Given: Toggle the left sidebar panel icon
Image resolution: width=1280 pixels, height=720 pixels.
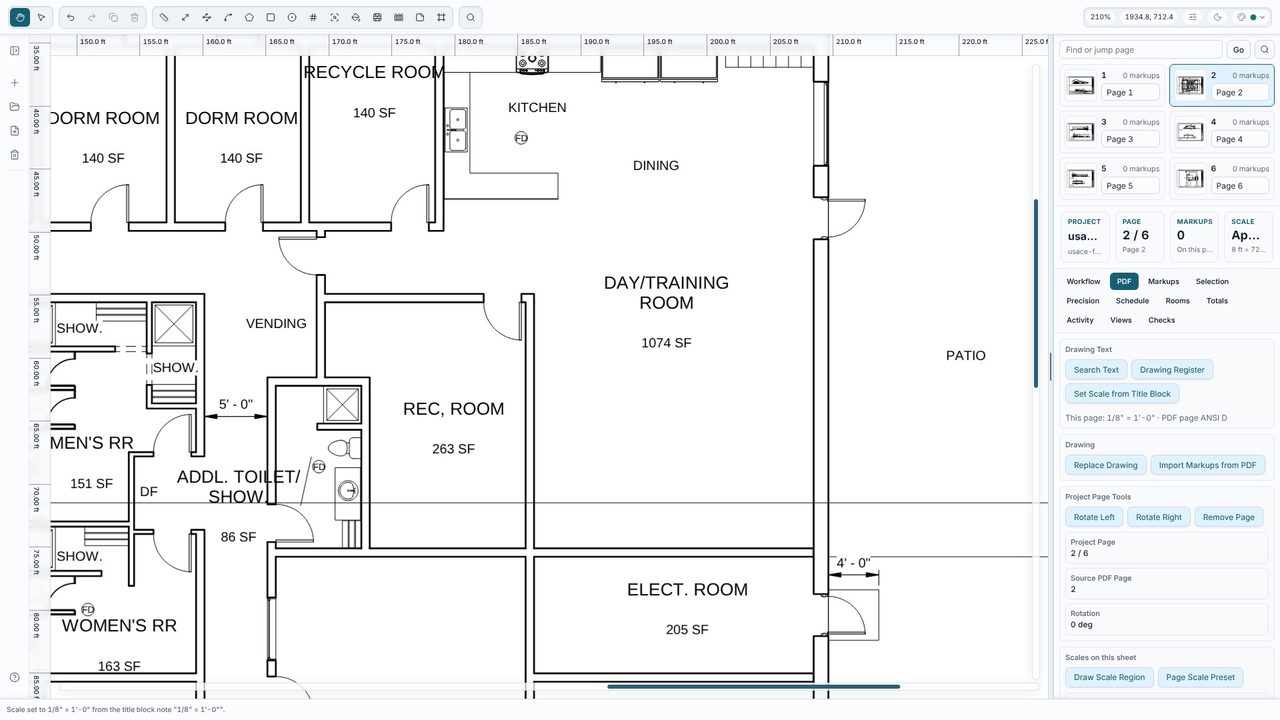Looking at the screenshot, I should pos(15,51).
